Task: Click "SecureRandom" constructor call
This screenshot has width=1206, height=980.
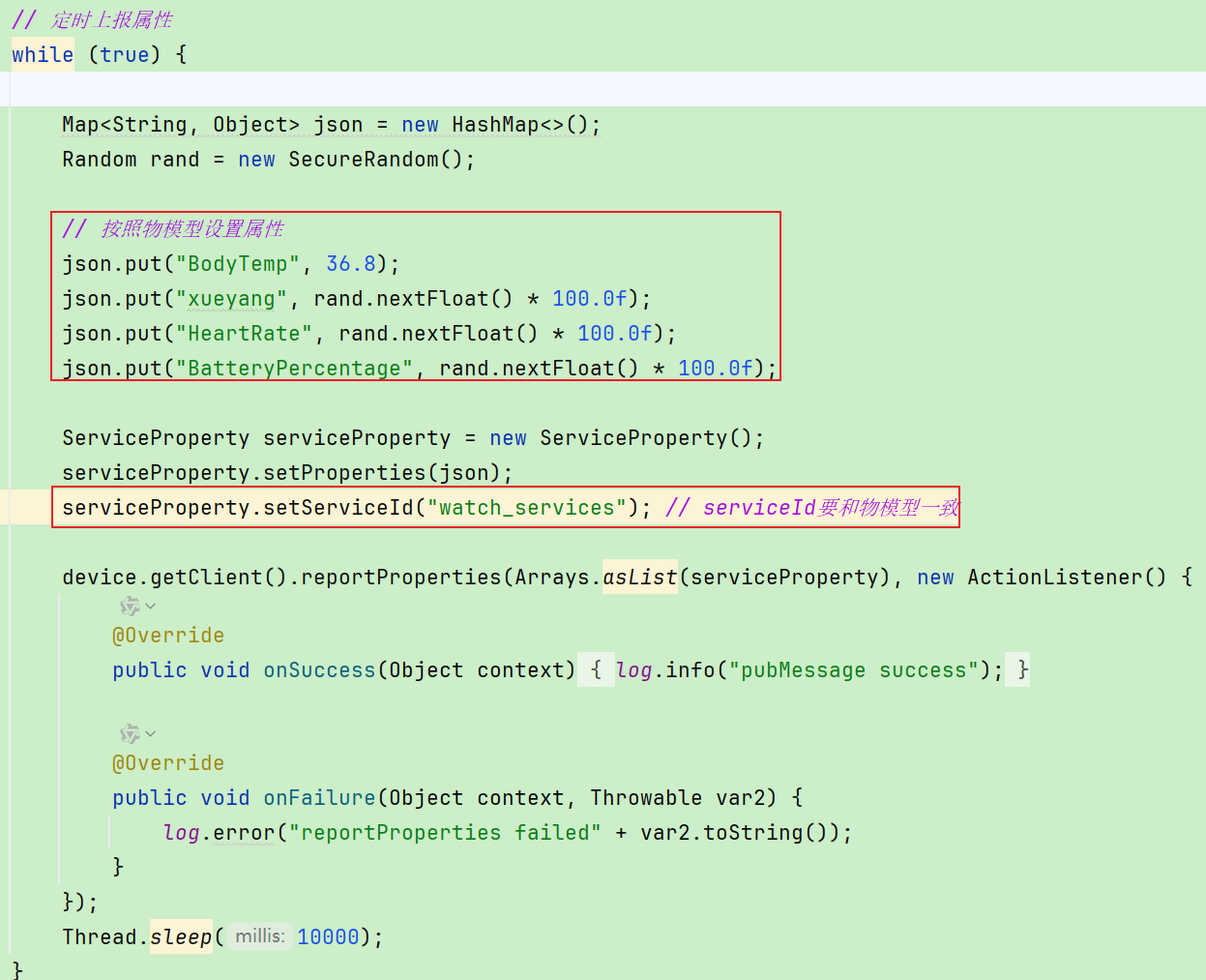Action: tap(364, 160)
